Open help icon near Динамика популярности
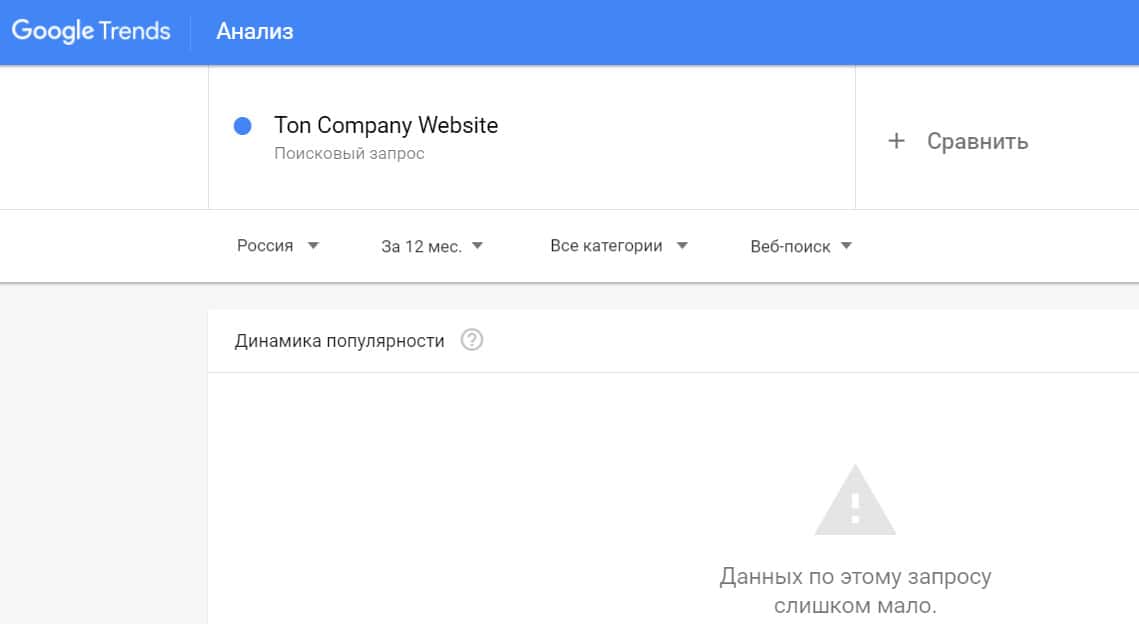The image size is (1139, 624). 472,341
